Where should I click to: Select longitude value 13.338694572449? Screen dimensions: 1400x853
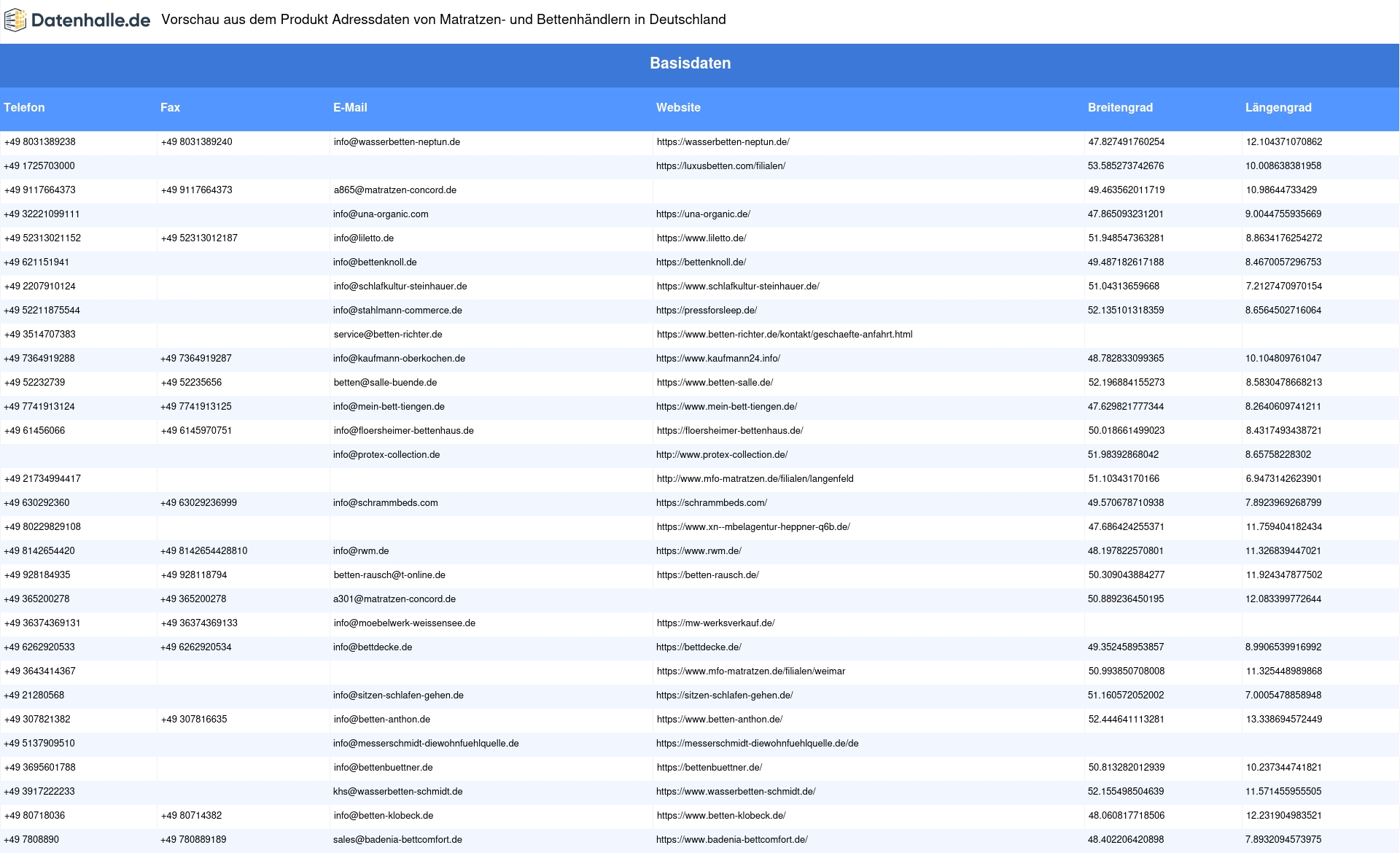pos(1283,720)
